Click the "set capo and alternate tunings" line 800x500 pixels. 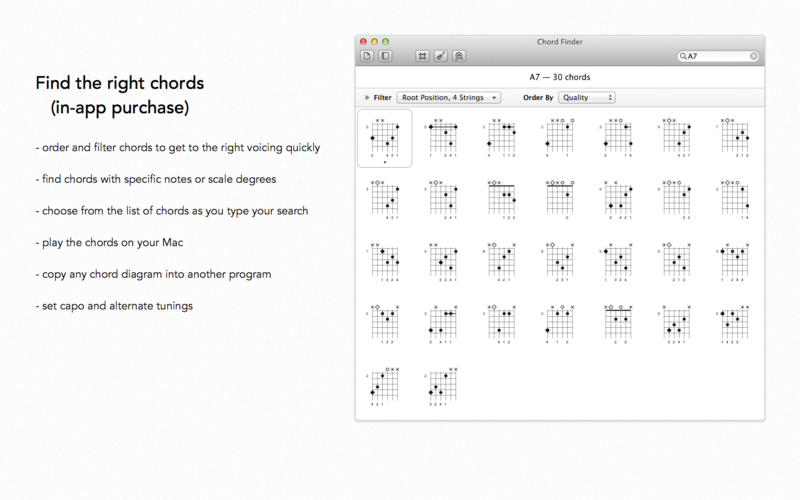point(114,306)
